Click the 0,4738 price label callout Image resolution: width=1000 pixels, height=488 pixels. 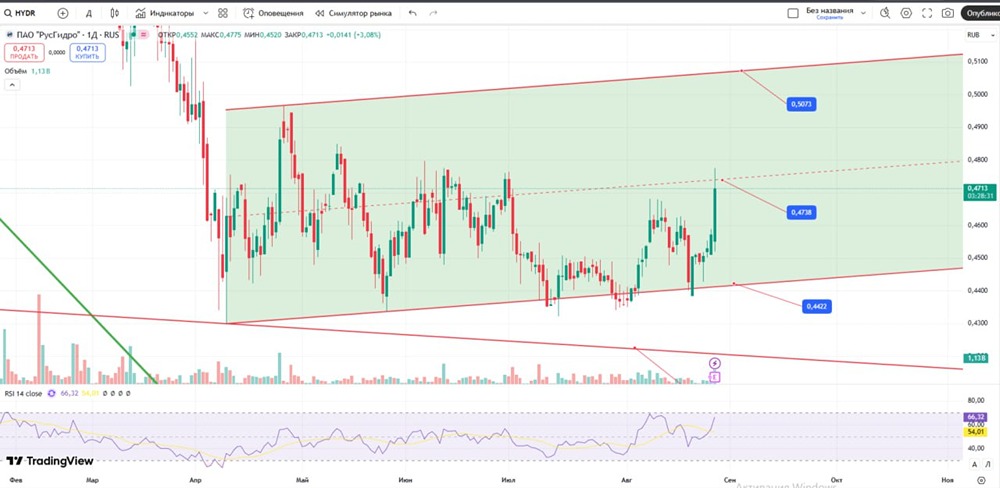tap(802, 212)
